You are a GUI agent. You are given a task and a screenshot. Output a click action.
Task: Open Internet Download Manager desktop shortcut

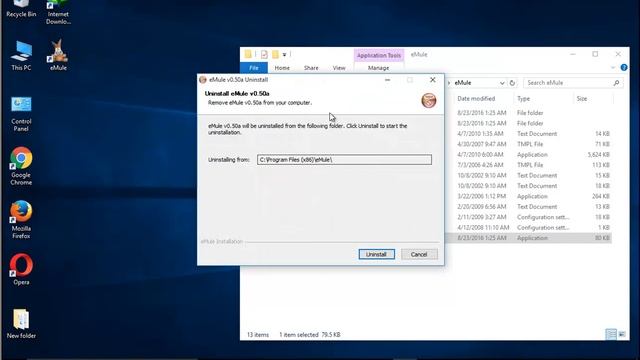[58, 11]
